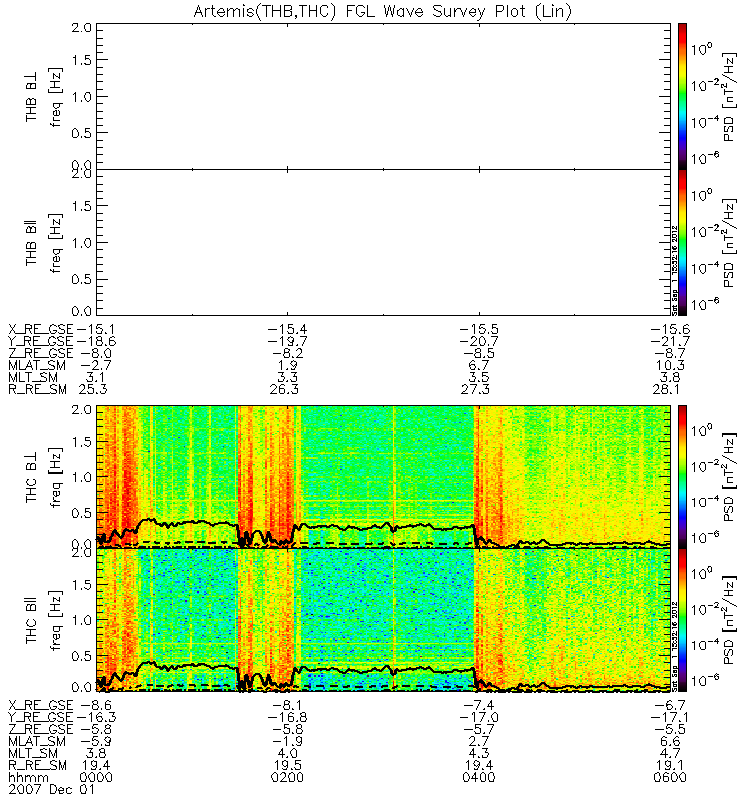Click the THB R_RE_SM value "26.3"

284,390
